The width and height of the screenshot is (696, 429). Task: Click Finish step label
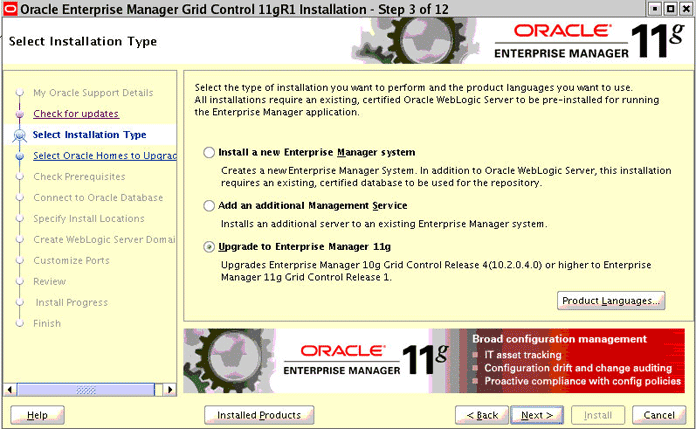47,323
